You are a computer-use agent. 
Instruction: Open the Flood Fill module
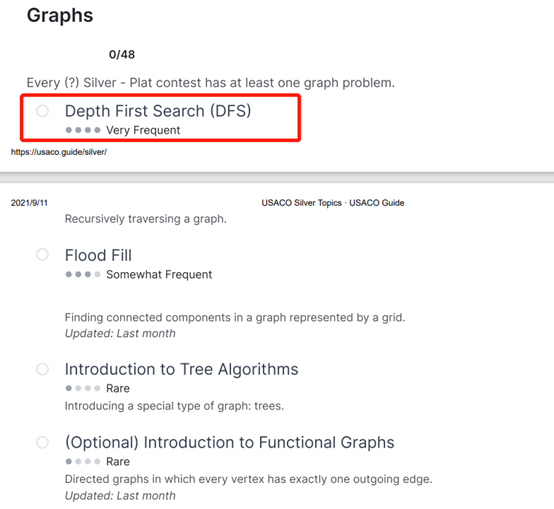(x=98, y=255)
